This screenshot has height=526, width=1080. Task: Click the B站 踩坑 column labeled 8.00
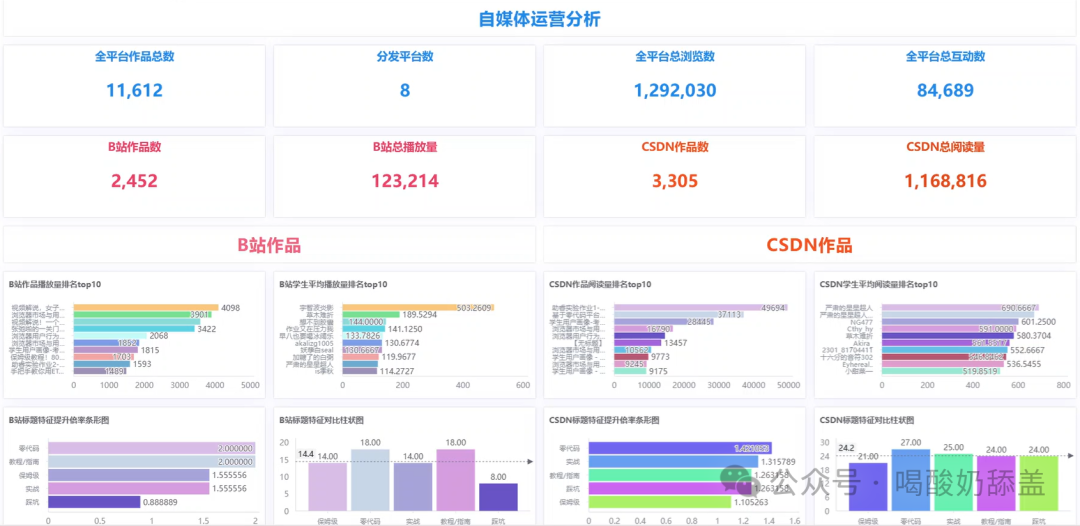coord(498,497)
